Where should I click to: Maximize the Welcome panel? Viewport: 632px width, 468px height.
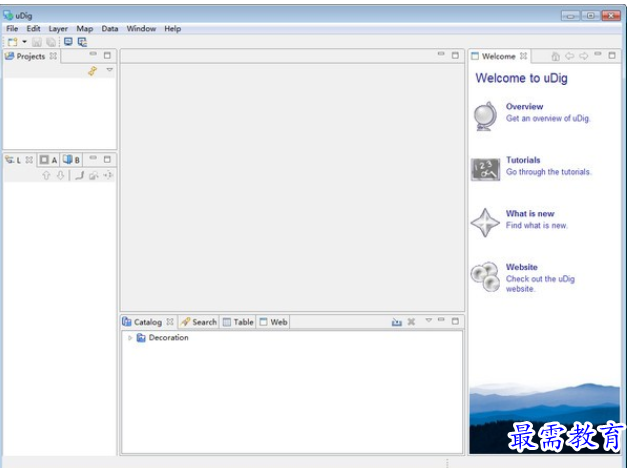coord(612,55)
